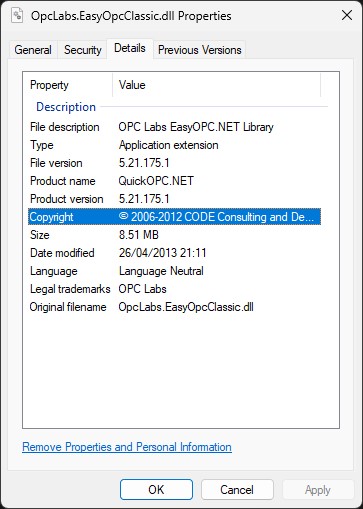363x509 pixels.
Task: Select the Details tab
Action: [130, 49]
